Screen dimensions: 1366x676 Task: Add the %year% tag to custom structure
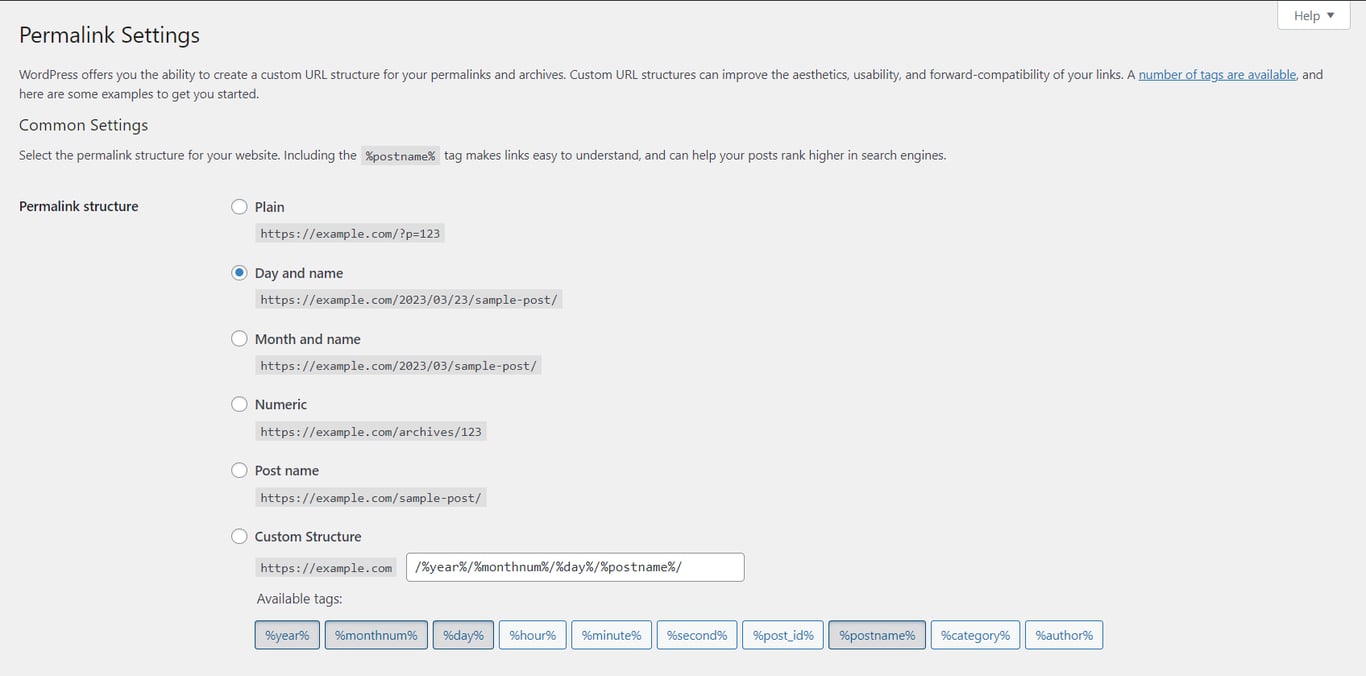click(x=287, y=634)
